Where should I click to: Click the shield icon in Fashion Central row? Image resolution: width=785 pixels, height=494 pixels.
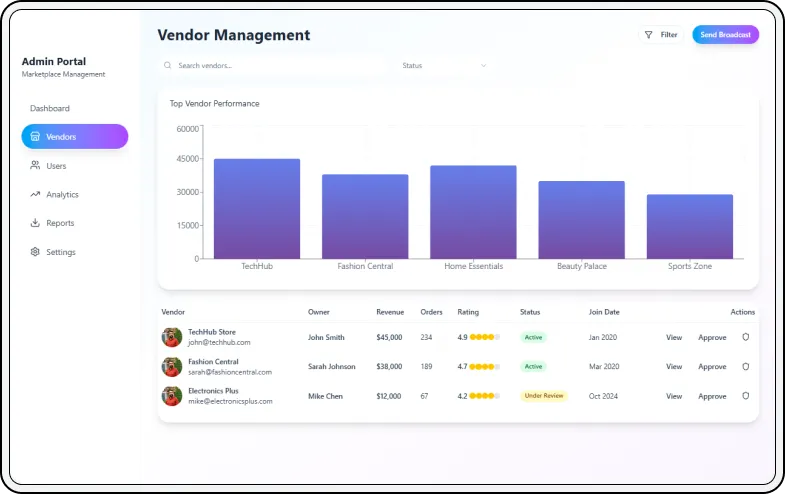tap(745, 366)
